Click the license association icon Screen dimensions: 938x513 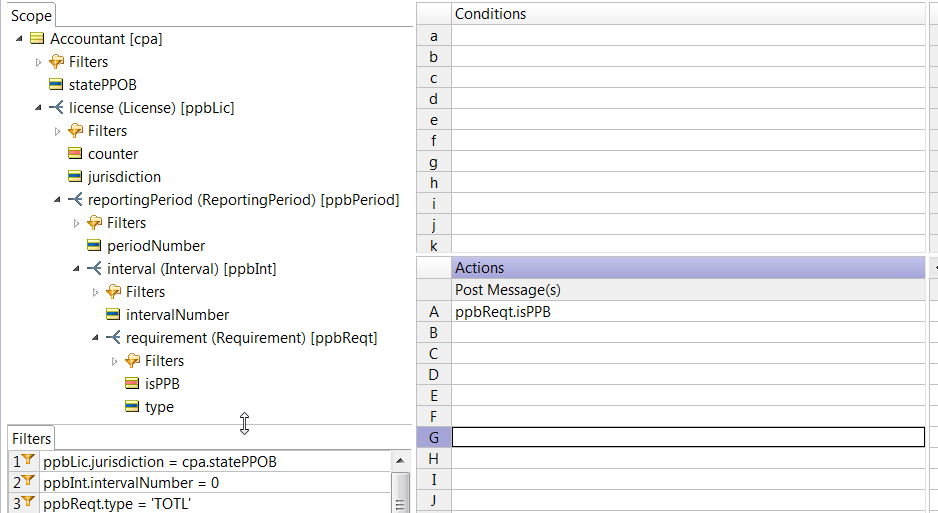tap(56, 108)
